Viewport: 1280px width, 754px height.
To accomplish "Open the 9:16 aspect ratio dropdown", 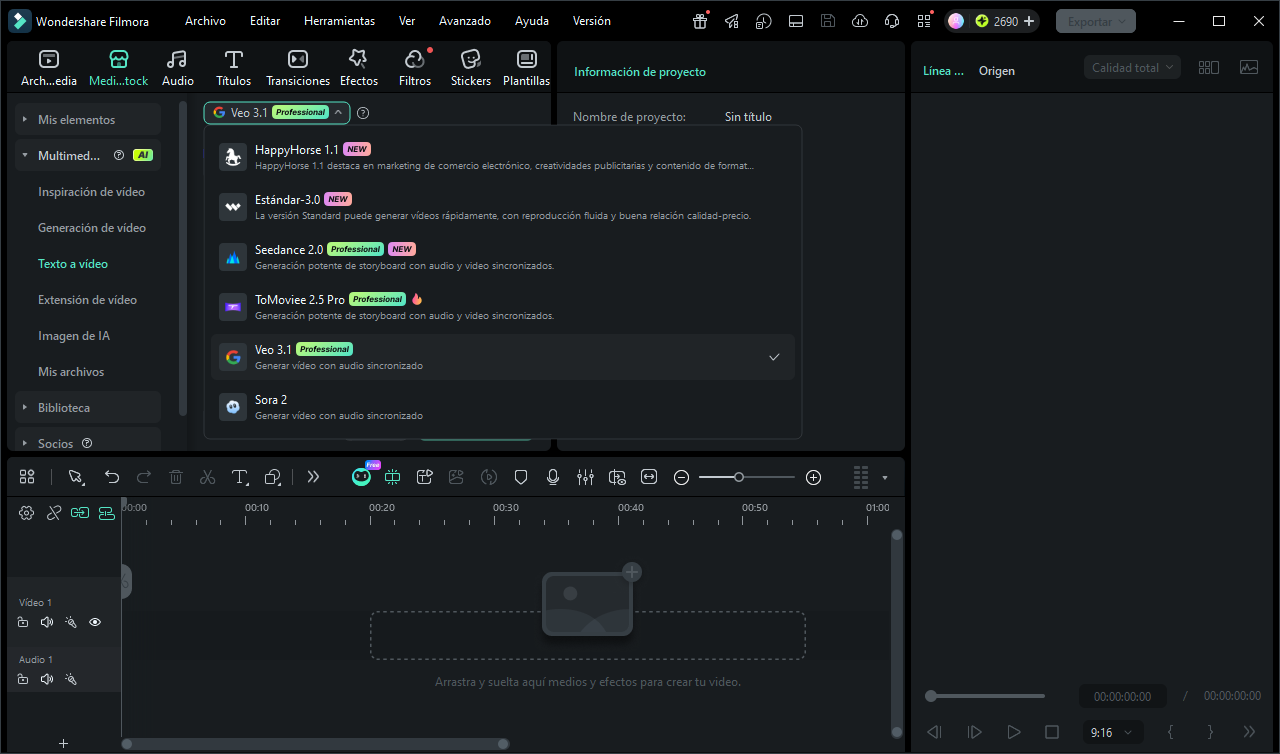I will [x=1113, y=732].
